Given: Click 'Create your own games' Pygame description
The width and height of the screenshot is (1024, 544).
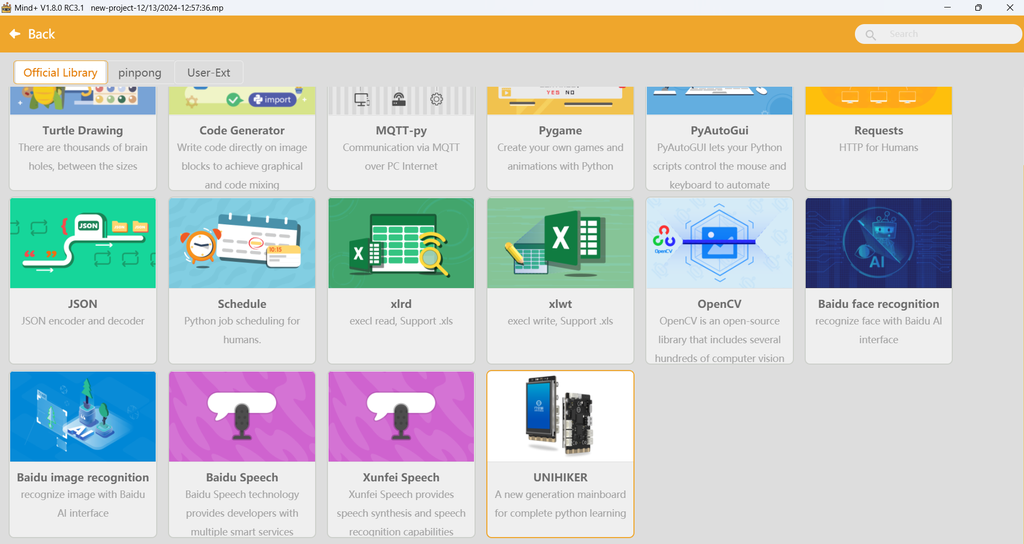Looking at the screenshot, I should 560,157.
